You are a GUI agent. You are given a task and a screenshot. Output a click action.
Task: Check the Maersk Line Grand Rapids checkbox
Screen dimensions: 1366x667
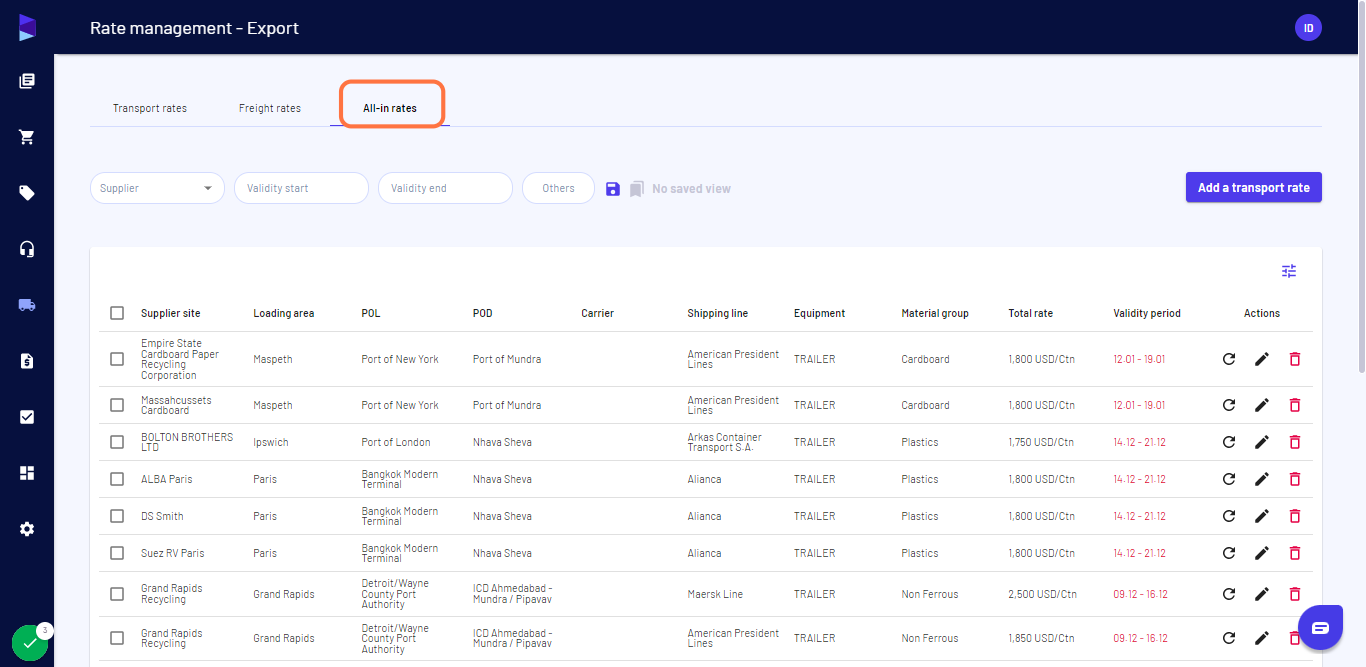(117, 594)
